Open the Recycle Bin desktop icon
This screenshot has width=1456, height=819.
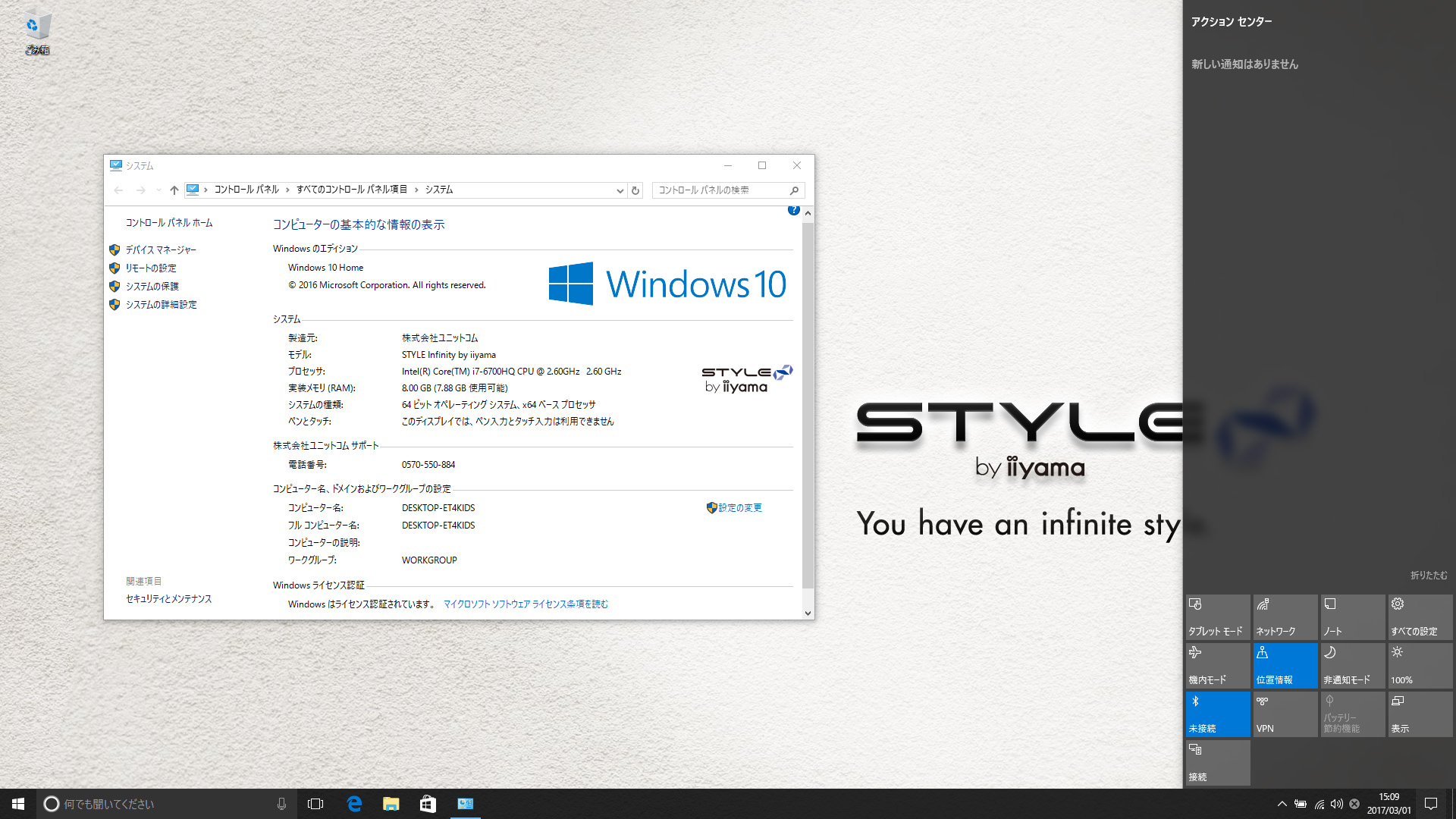[36, 34]
